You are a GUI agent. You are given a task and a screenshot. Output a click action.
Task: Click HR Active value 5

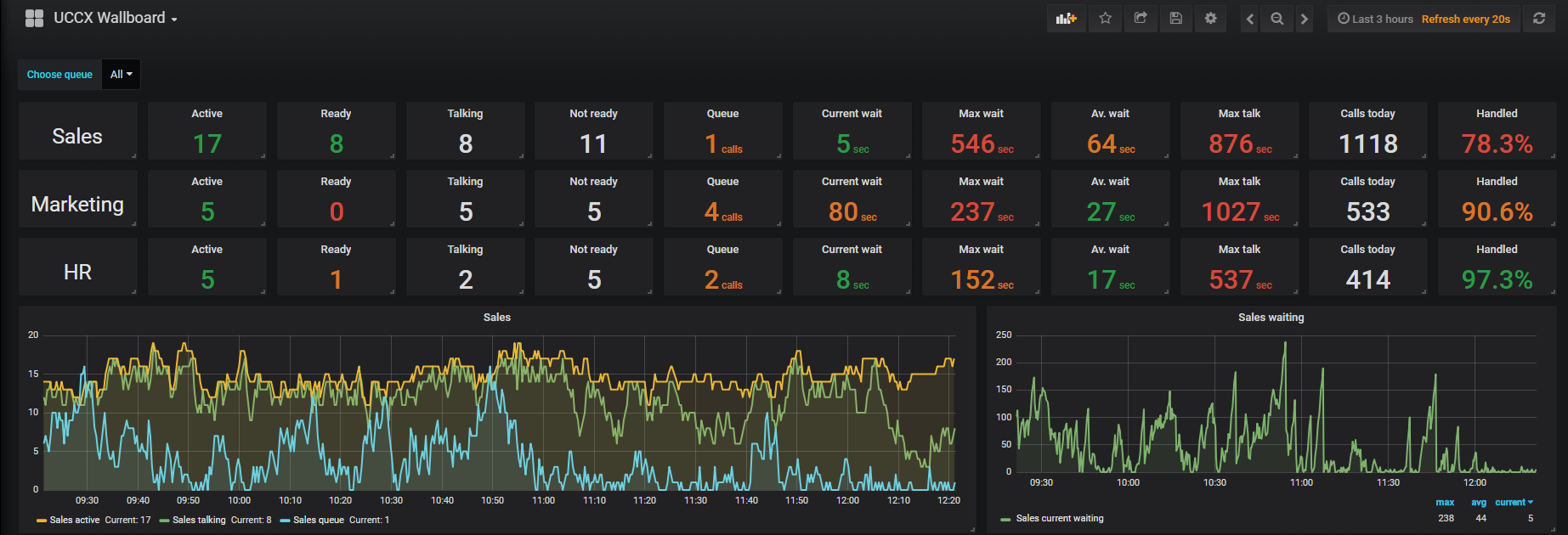coord(207,279)
